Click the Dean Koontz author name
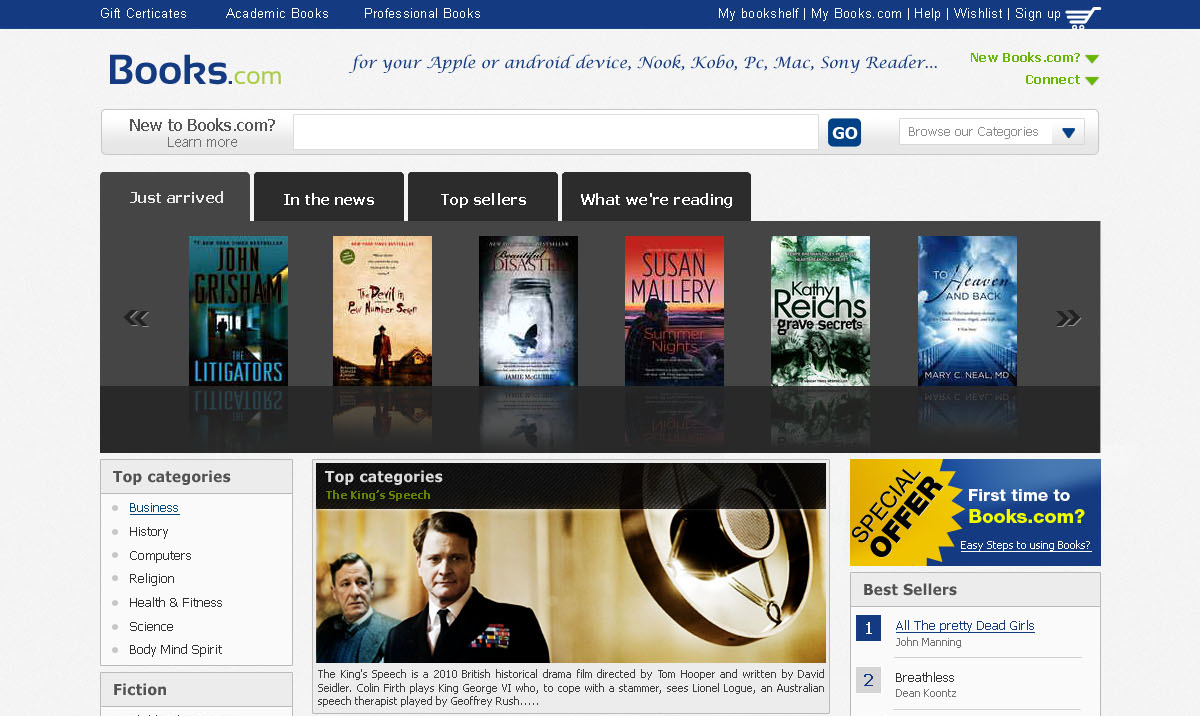 pos(926,694)
